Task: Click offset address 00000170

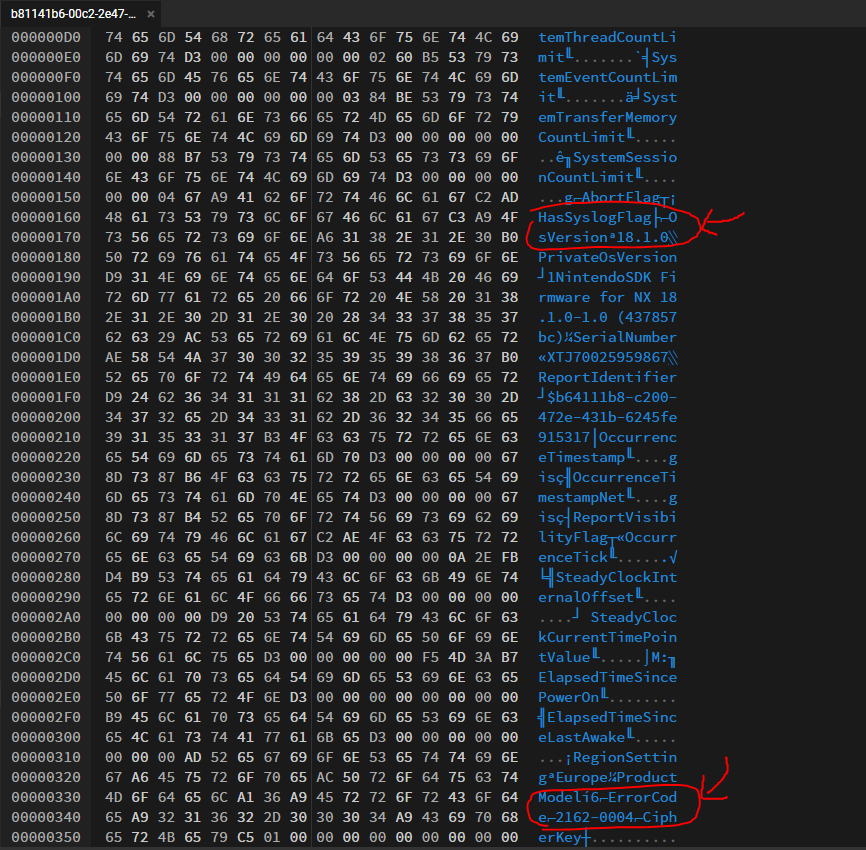Action: tap(46, 237)
